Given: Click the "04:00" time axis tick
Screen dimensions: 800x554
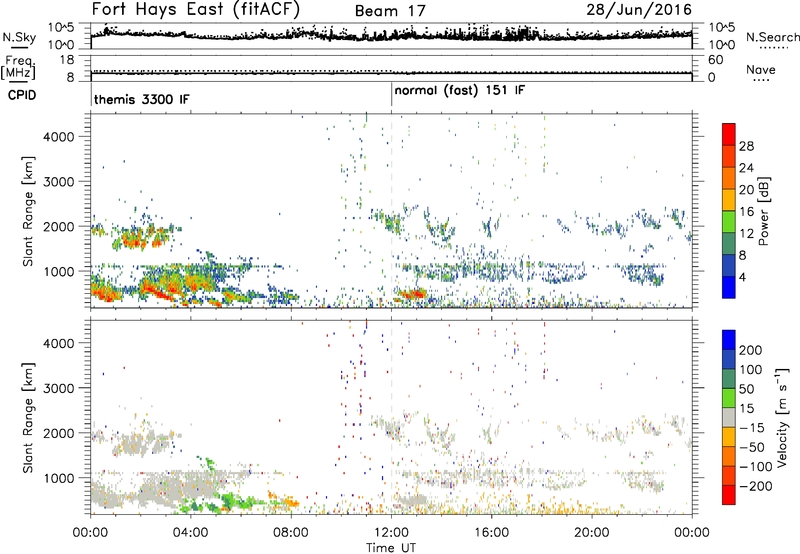Looking at the screenshot, I should 190,533.
